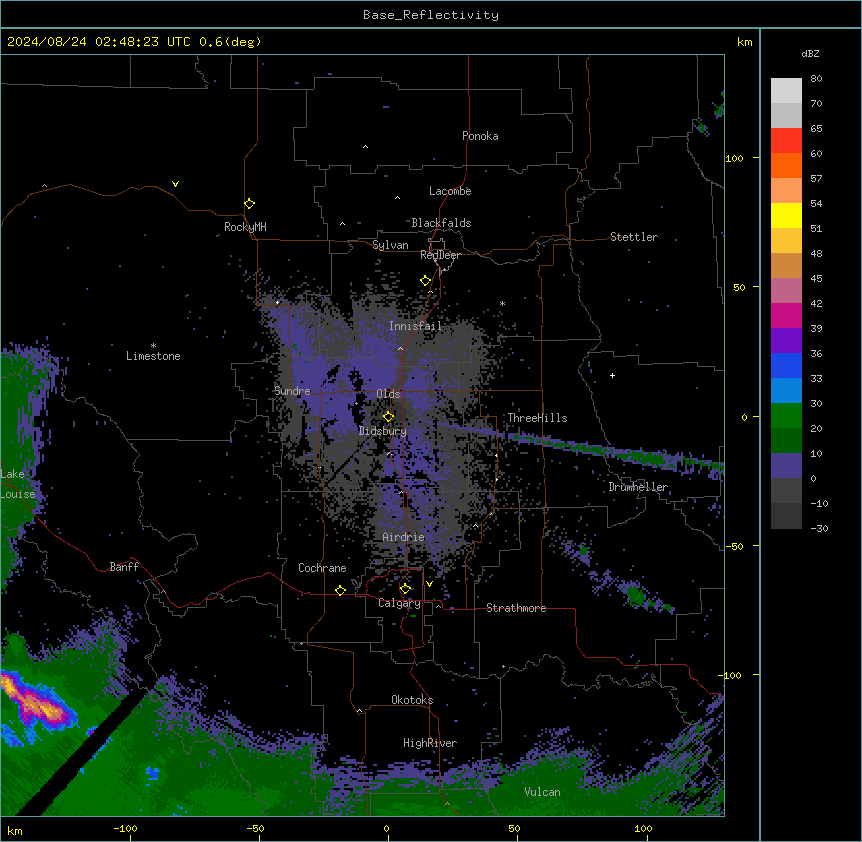Click the Strathmore label
This screenshot has height=842, width=862.
pos(516,608)
